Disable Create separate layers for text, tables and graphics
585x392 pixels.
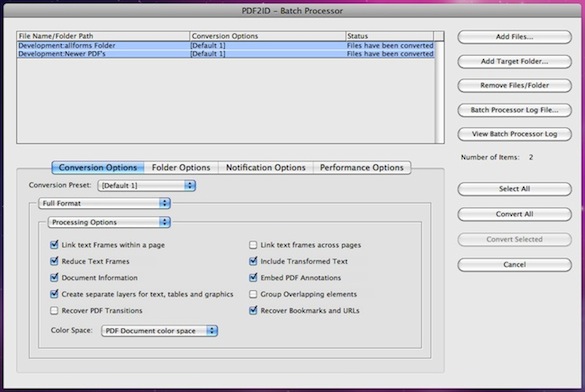pos(54,294)
